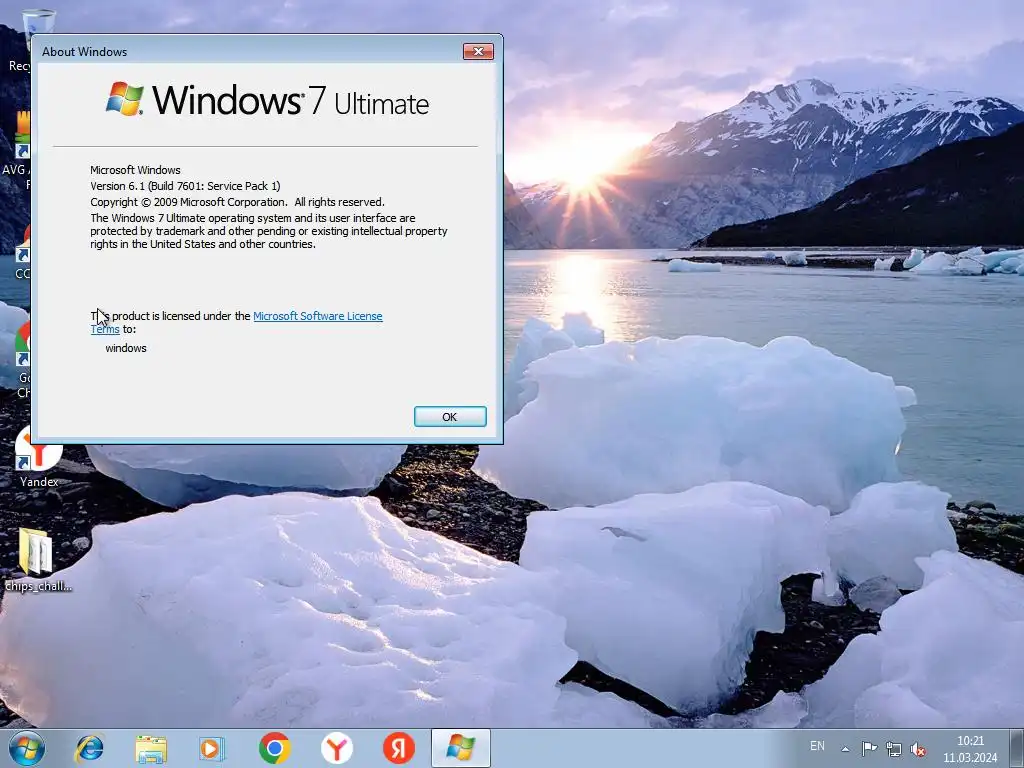Show hidden tray icons arrow
Image resolution: width=1024 pixels, height=768 pixels.
[x=845, y=749]
